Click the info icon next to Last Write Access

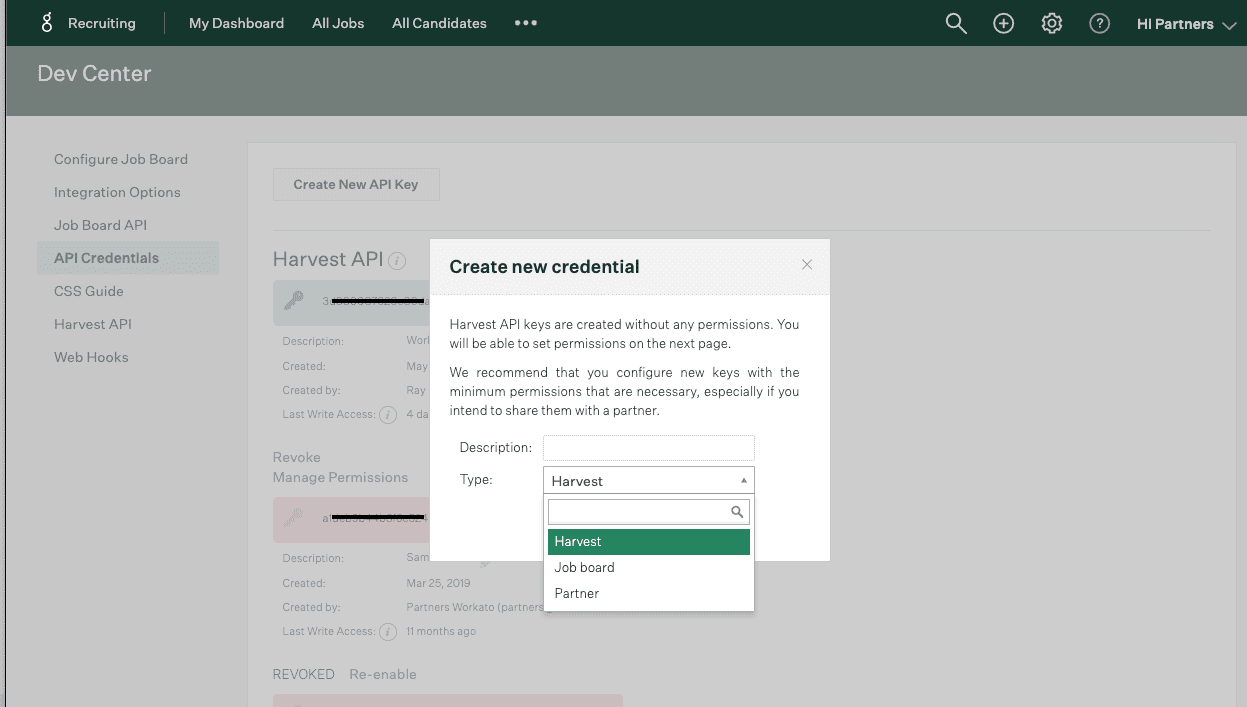(388, 415)
